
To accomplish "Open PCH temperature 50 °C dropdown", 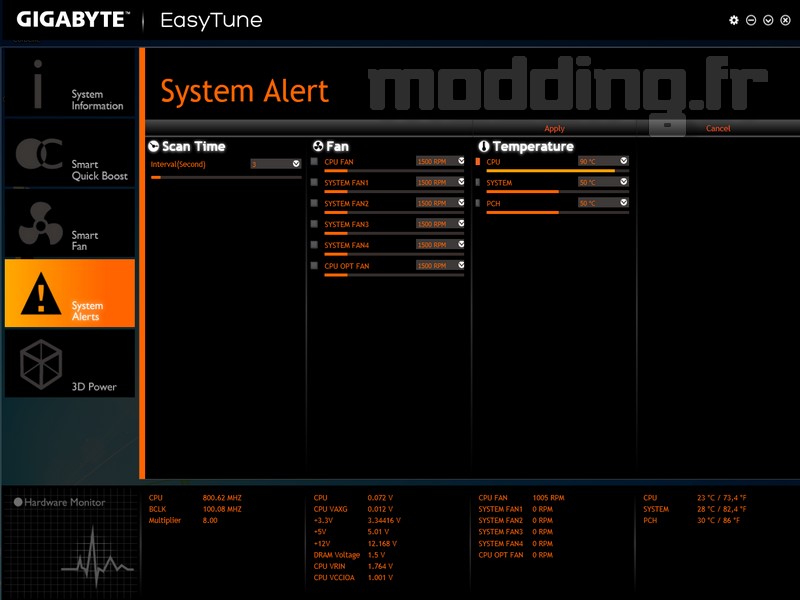I will pos(603,203).
